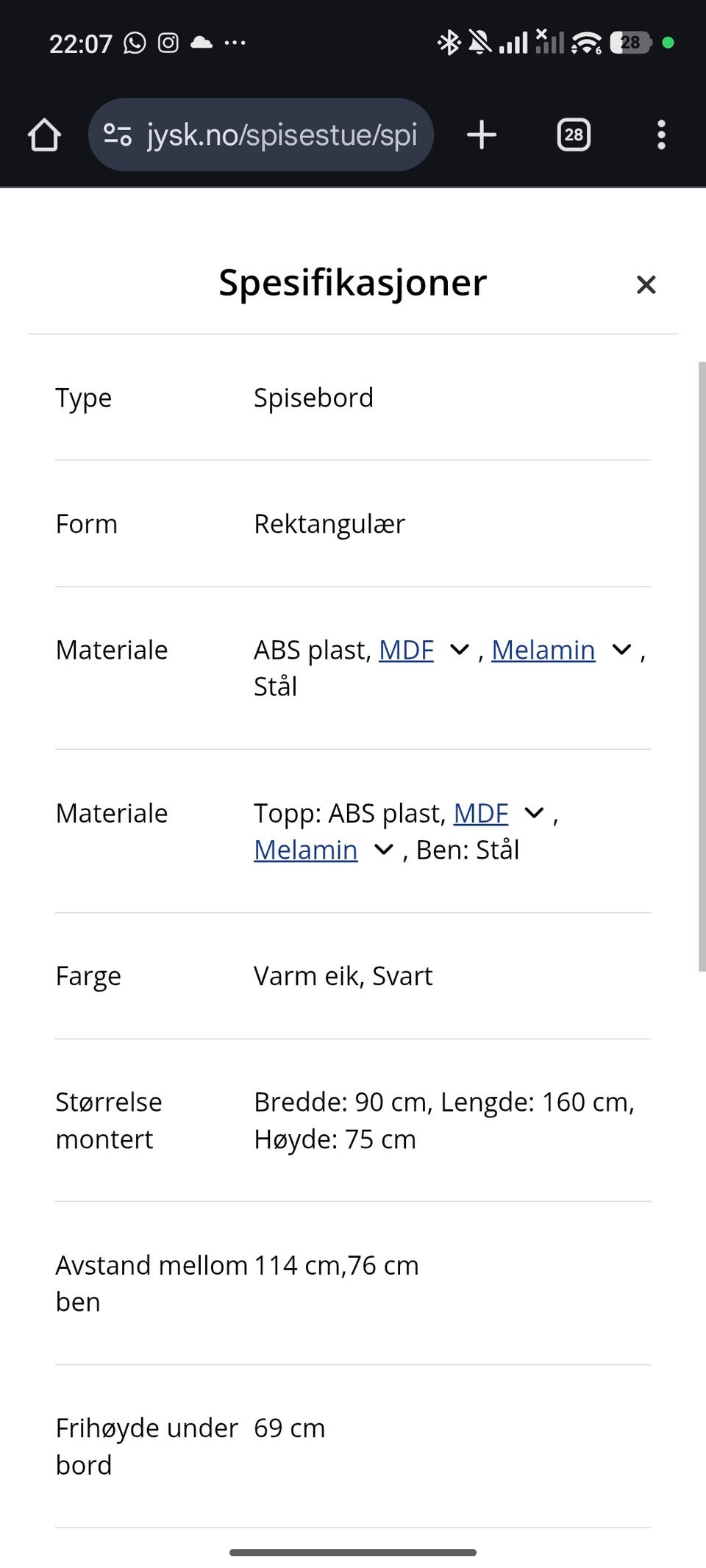Tap the address bar to edit the URL
This screenshot has width=706, height=1568.
pyautogui.click(x=282, y=135)
